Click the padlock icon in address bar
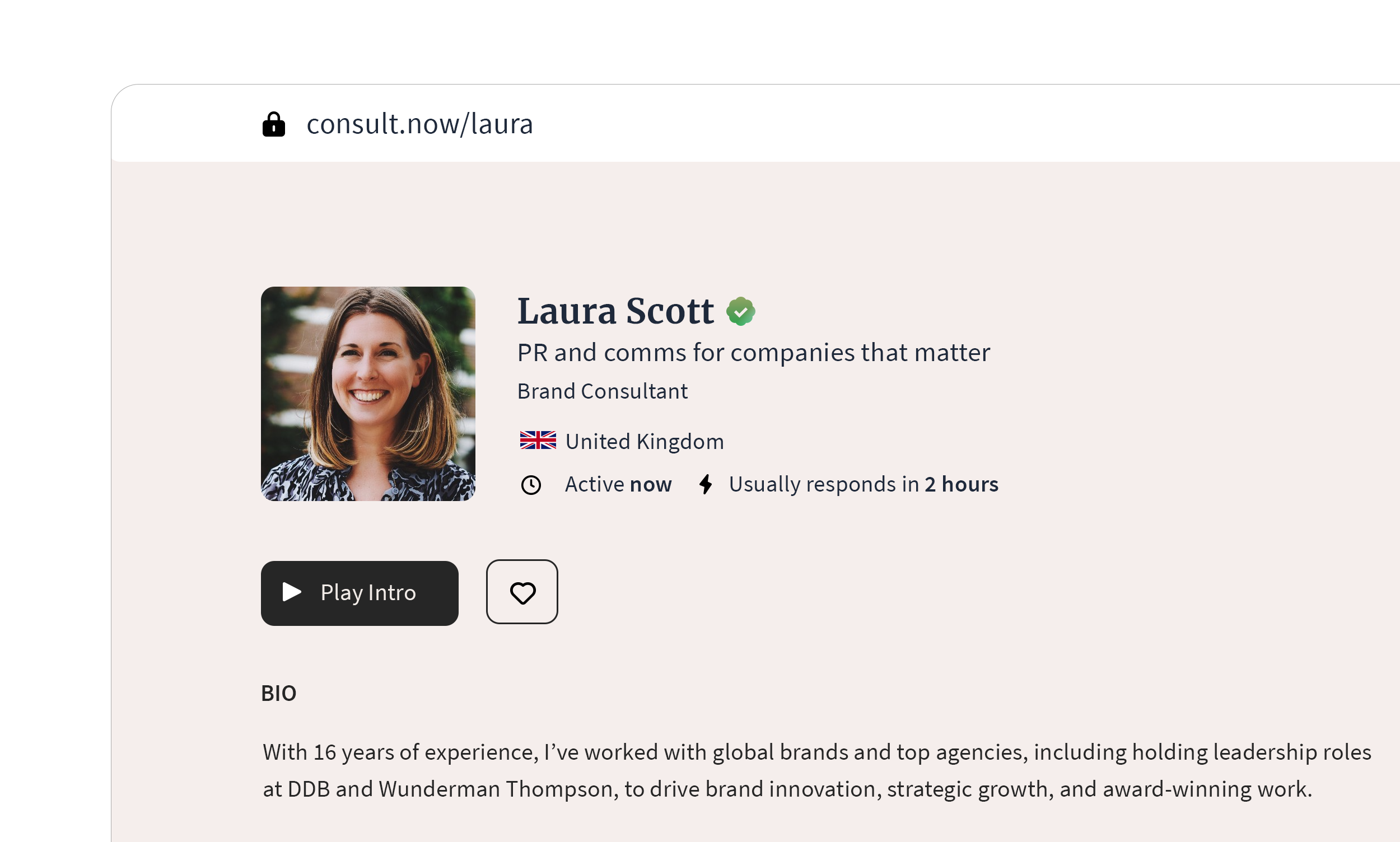The image size is (1400, 842). [273, 124]
